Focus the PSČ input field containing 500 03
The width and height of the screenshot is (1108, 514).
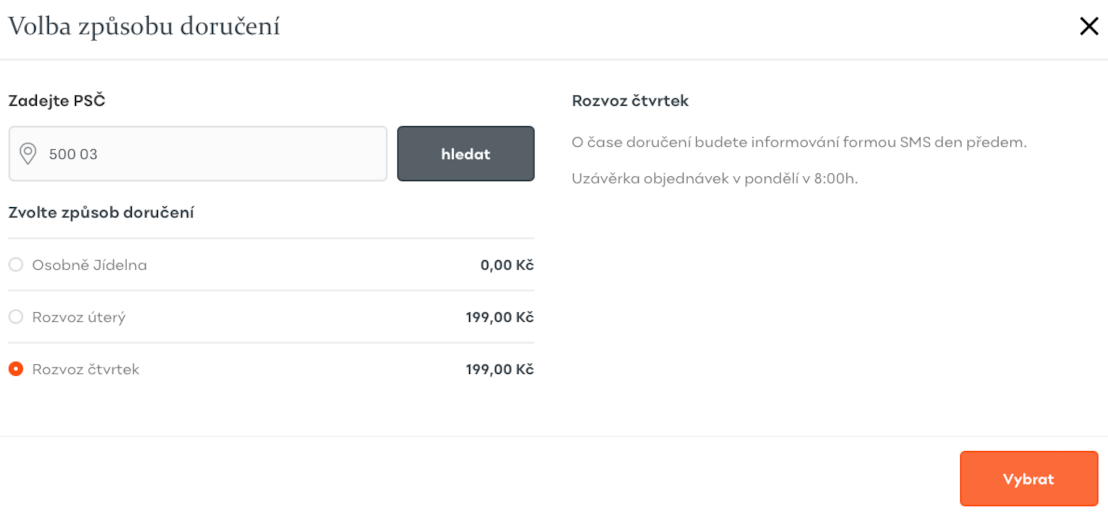[x=198, y=153]
